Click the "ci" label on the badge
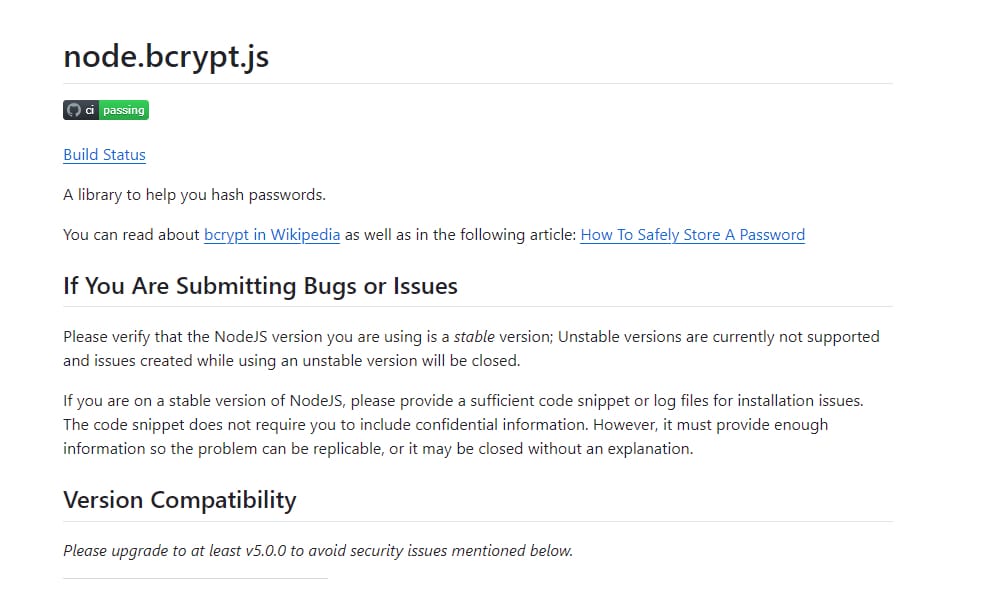The width and height of the screenshot is (1000, 600). click(90, 110)
